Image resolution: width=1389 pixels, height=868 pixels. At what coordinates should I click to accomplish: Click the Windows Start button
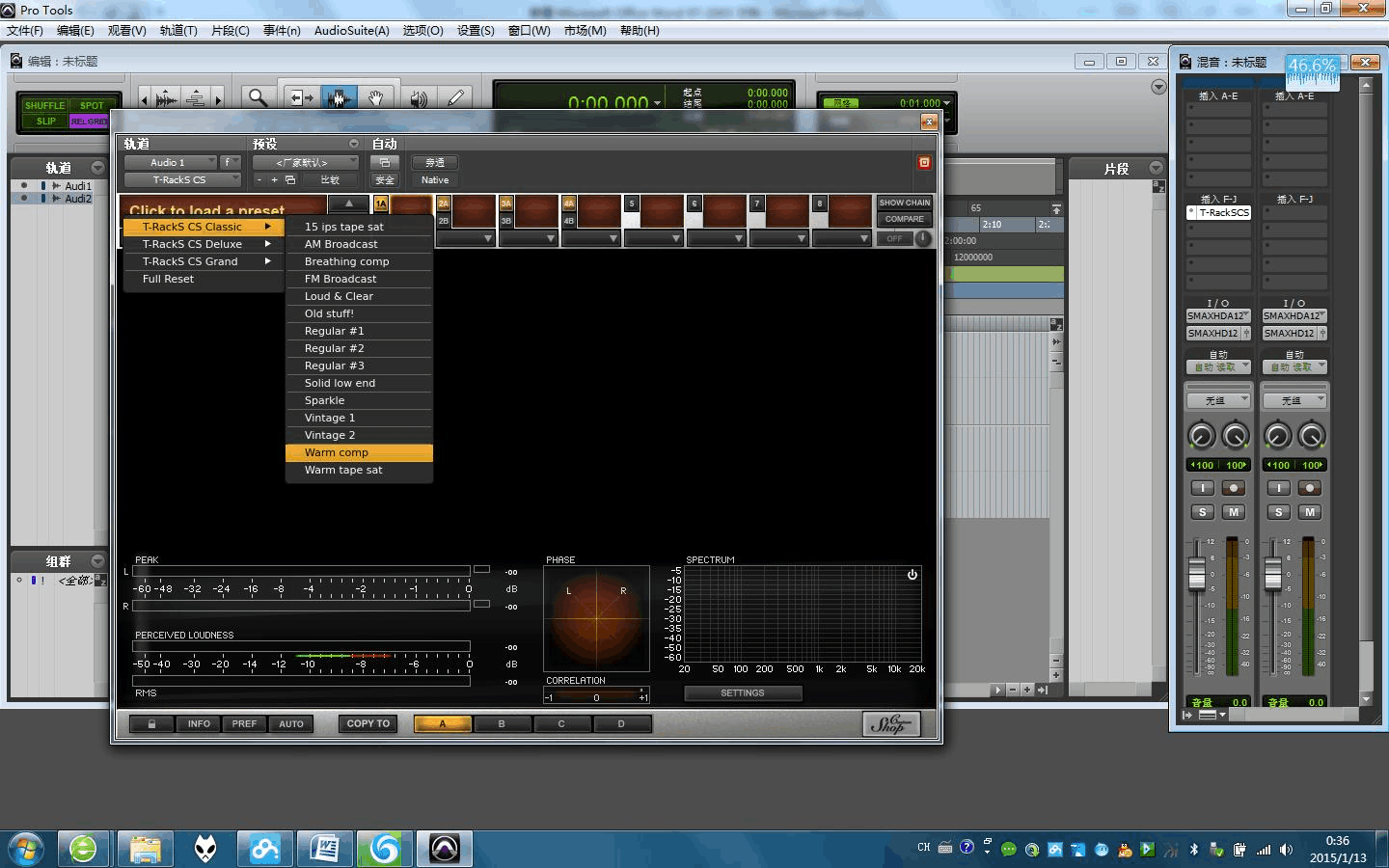click(x=26, y=849)
